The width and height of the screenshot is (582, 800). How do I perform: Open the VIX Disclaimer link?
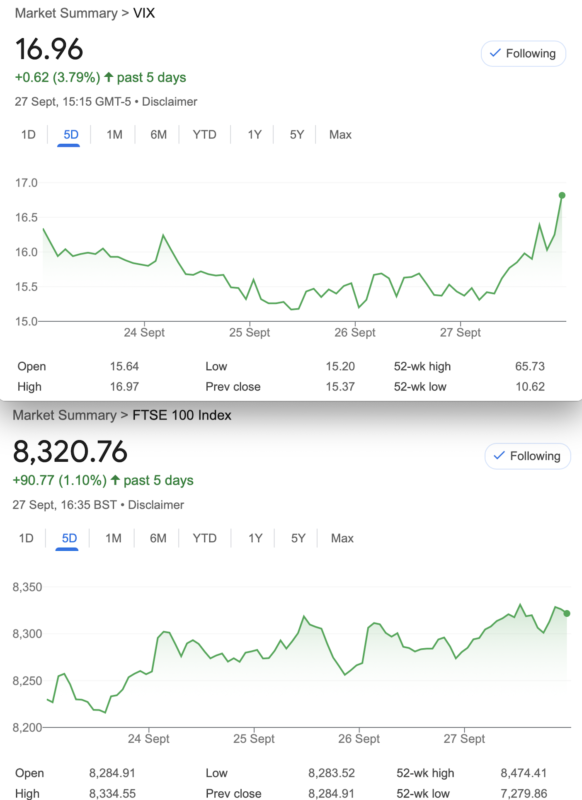click(169, 102)
